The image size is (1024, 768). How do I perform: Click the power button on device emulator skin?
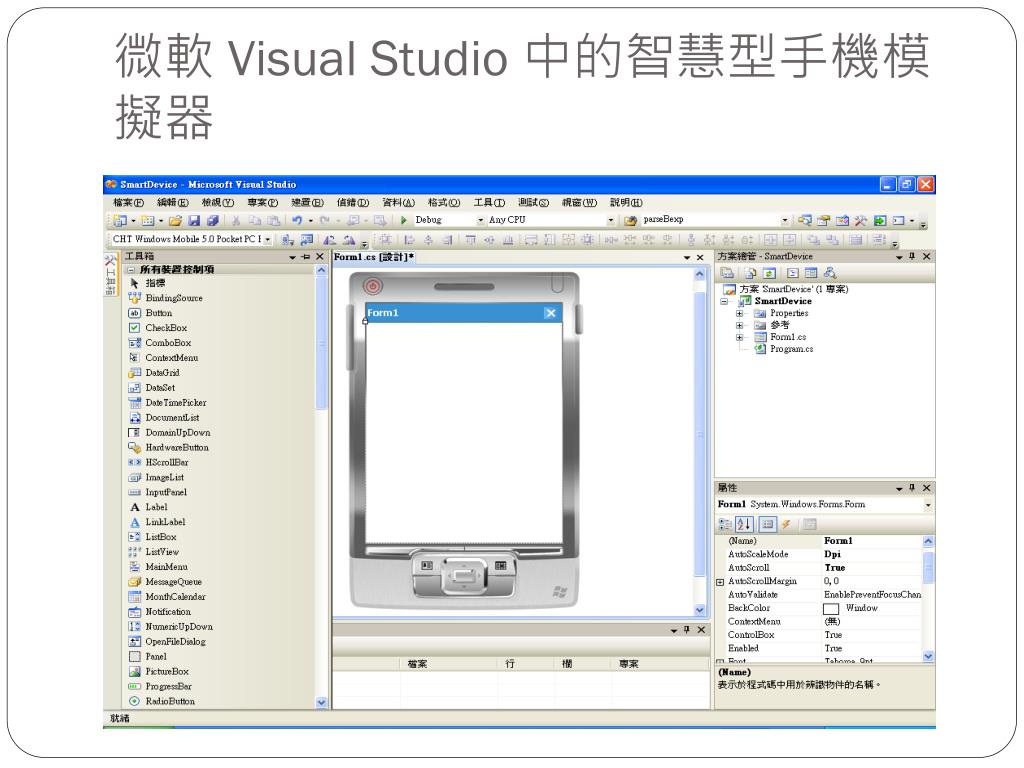[x=373, y=286]
